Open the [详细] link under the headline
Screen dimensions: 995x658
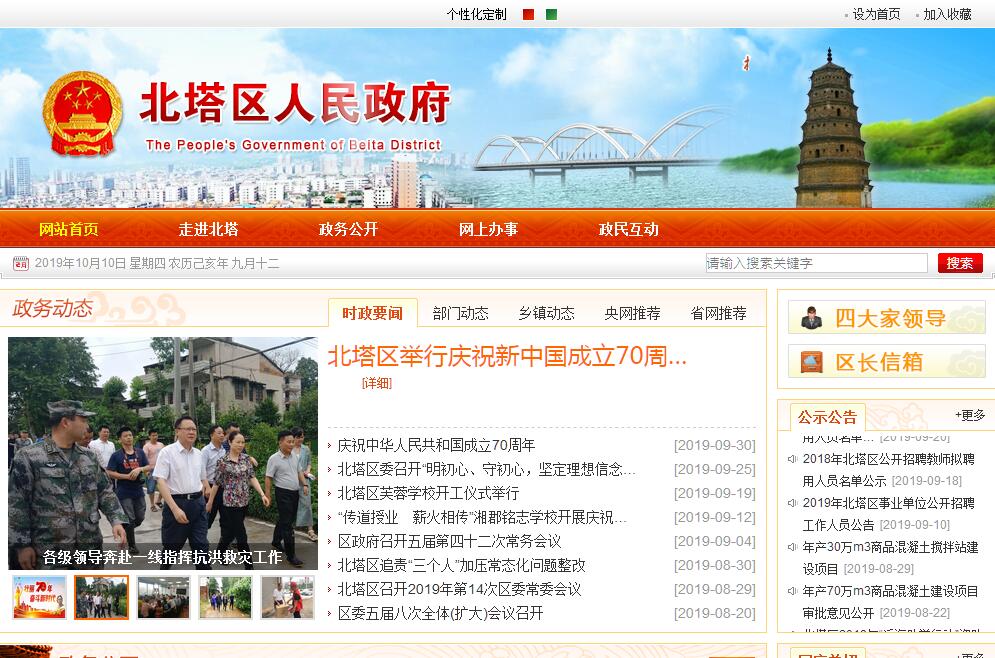point(377,383)
